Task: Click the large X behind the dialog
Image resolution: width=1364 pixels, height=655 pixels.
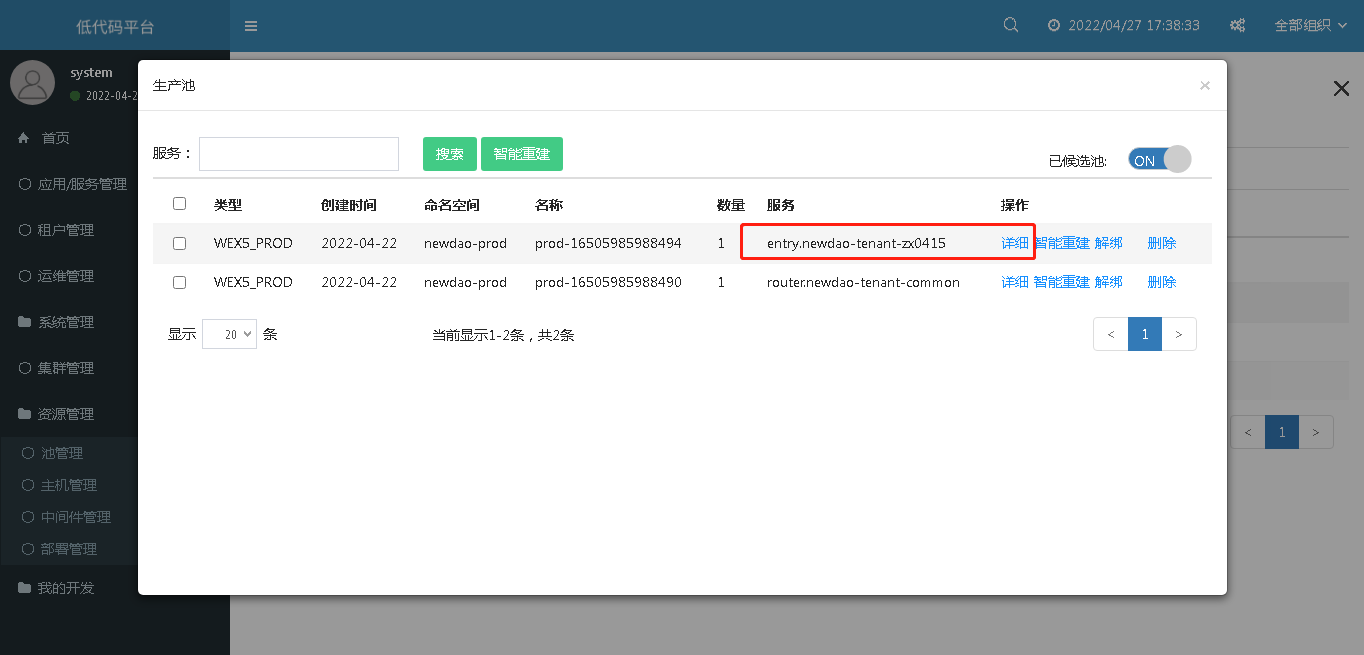Action: point(1341,89)
